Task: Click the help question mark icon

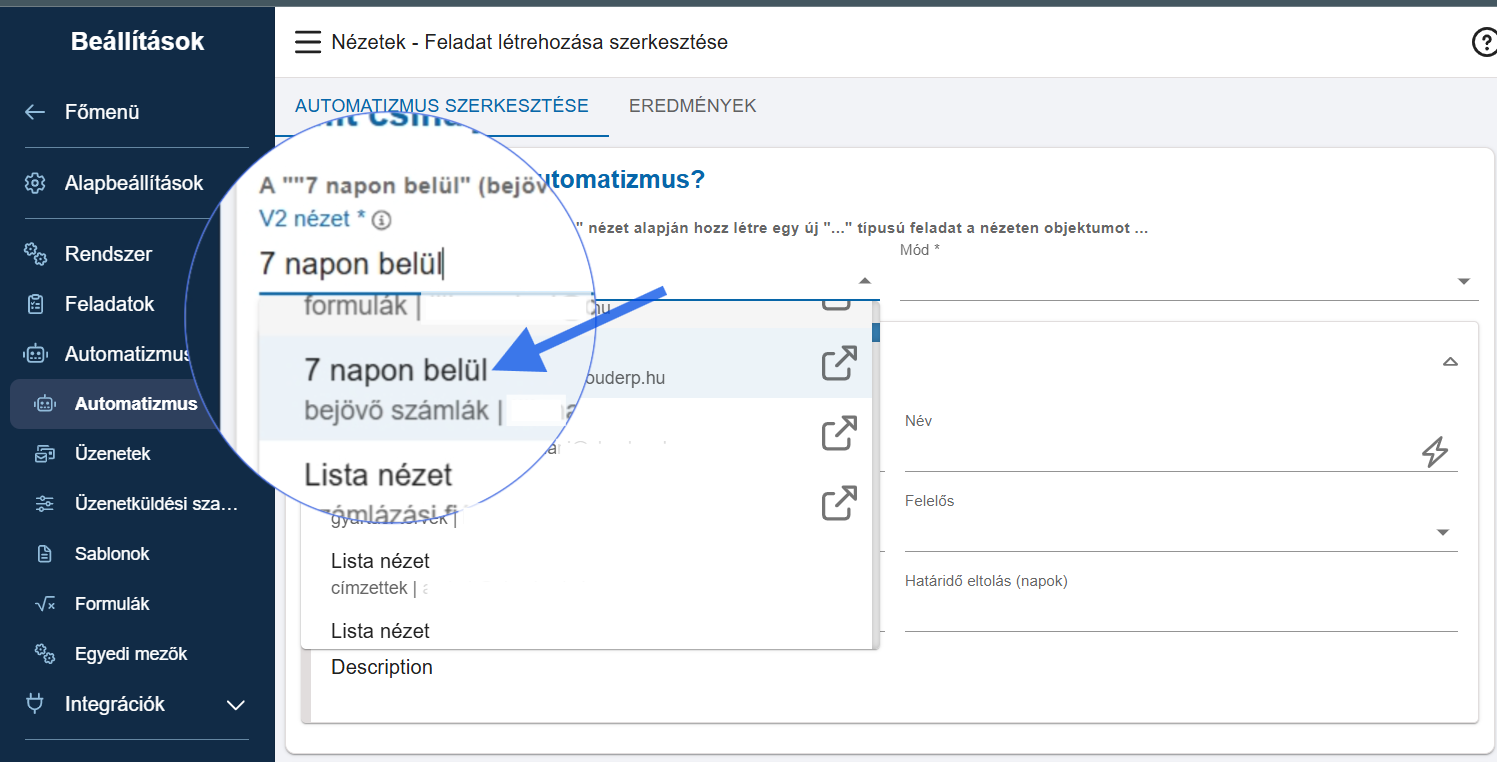Action: (x=1484, y=42)
